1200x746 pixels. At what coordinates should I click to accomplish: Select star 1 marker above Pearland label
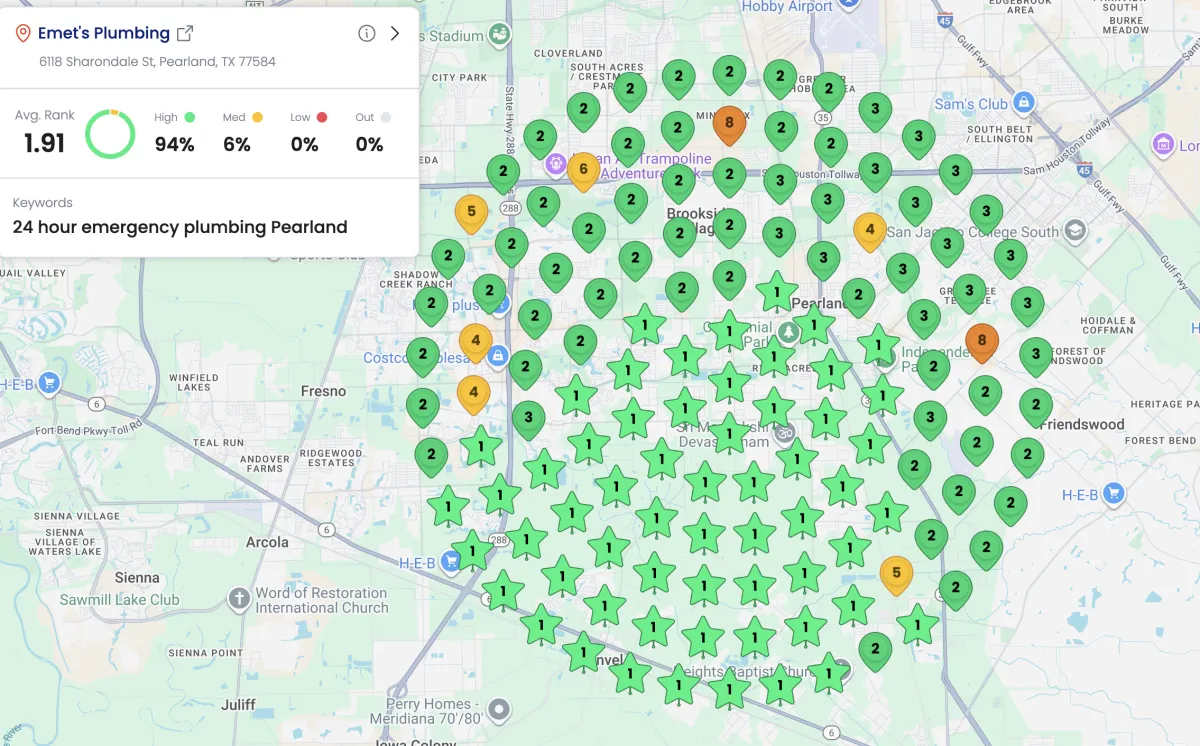point(777,292)
